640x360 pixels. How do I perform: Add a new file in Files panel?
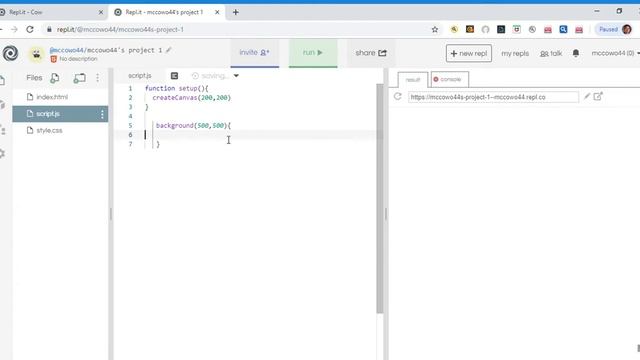[x=55, y=78]
